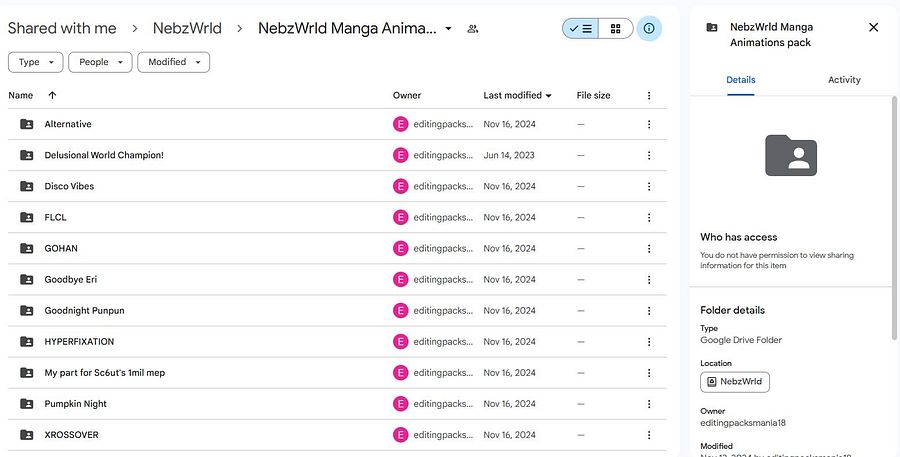Screen dimensions: 900x457
Task: Expand the NebzWrld Manga Anima... folder menu arrow
Action: (x=448, y=29)
